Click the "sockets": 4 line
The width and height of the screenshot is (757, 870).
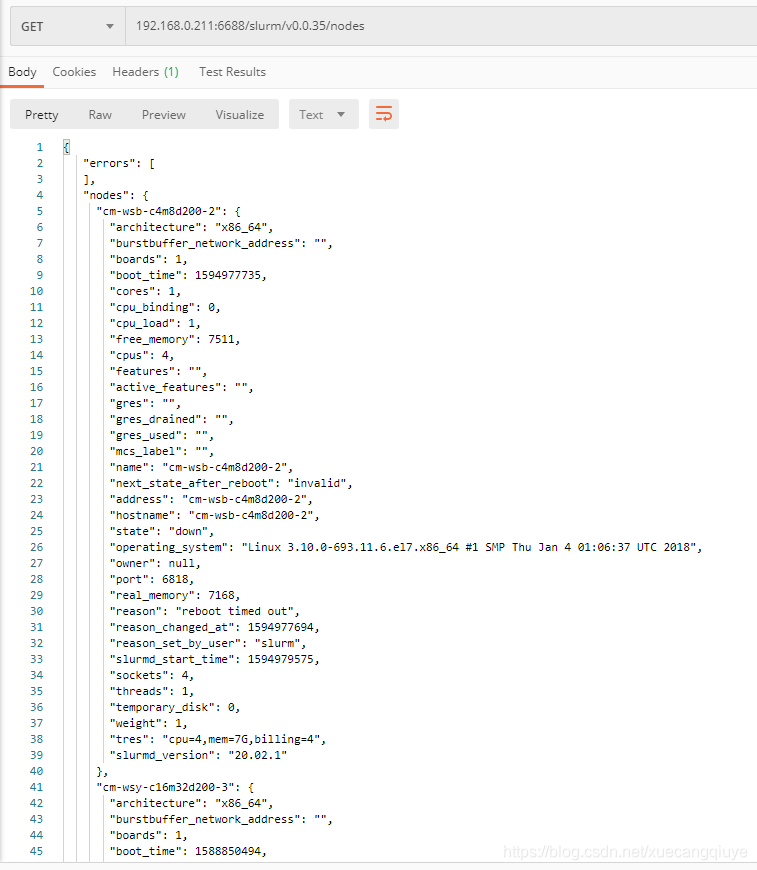pyautogui.click(x=152, y=675)
